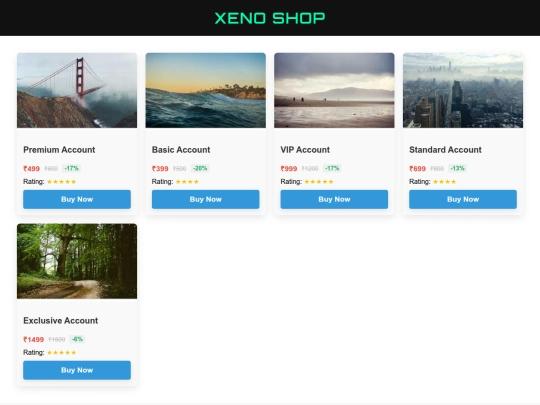Click the star rating of Premium Account
Screen dimensions: 540x405
point(61,181)
